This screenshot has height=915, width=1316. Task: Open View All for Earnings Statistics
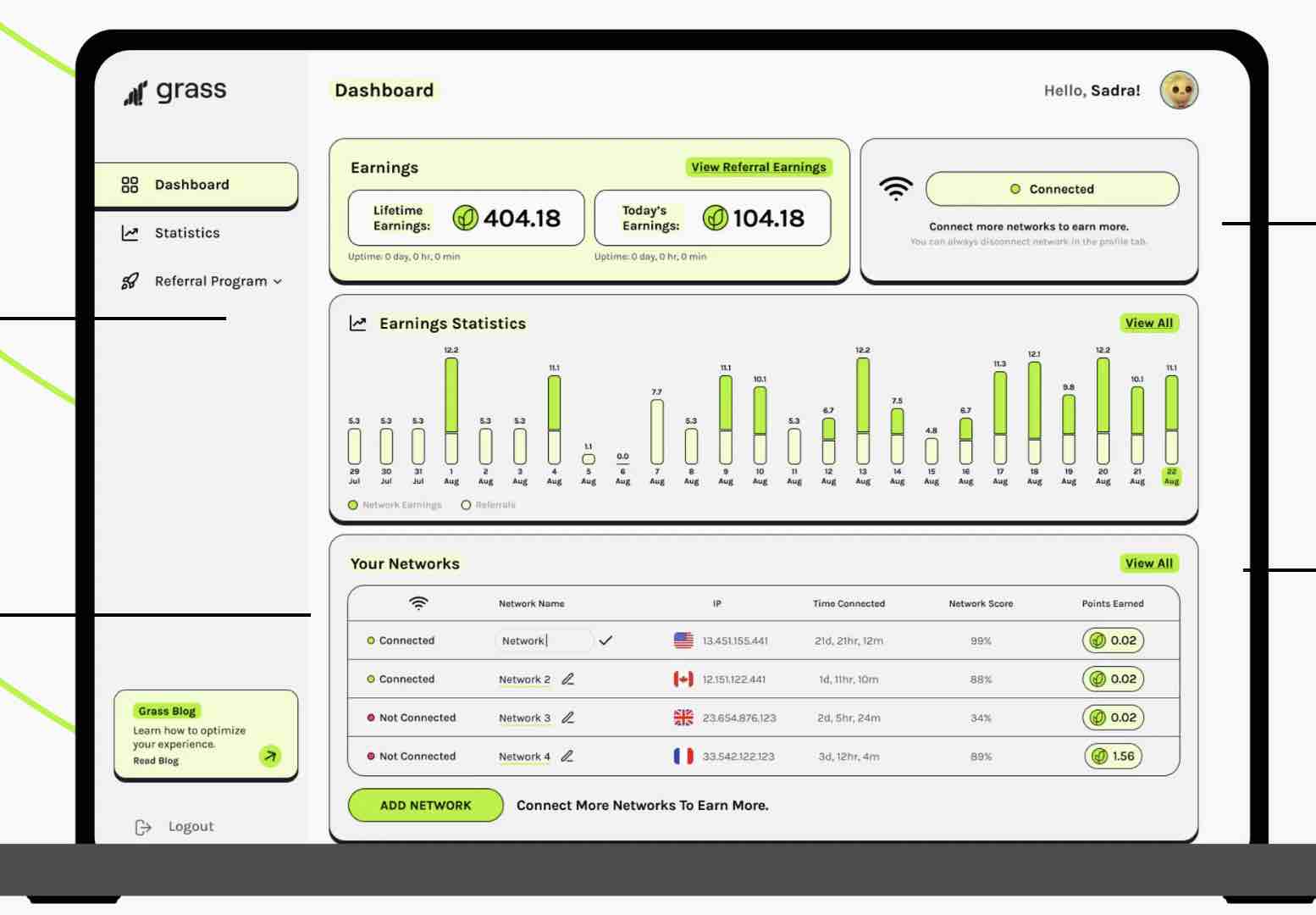(1148, 323)
